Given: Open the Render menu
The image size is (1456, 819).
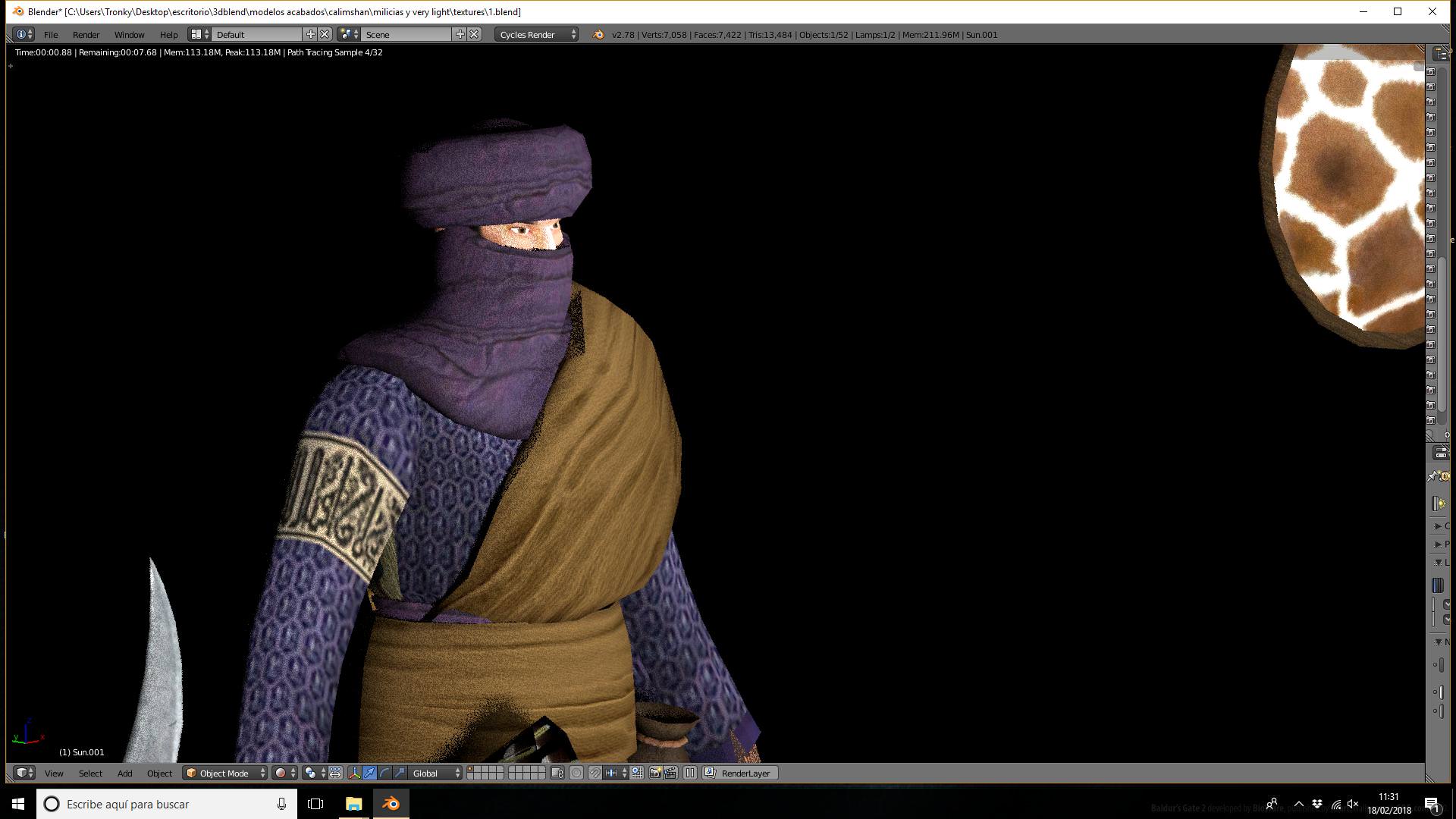Looking at the screenshot, I should coord(86,34).
